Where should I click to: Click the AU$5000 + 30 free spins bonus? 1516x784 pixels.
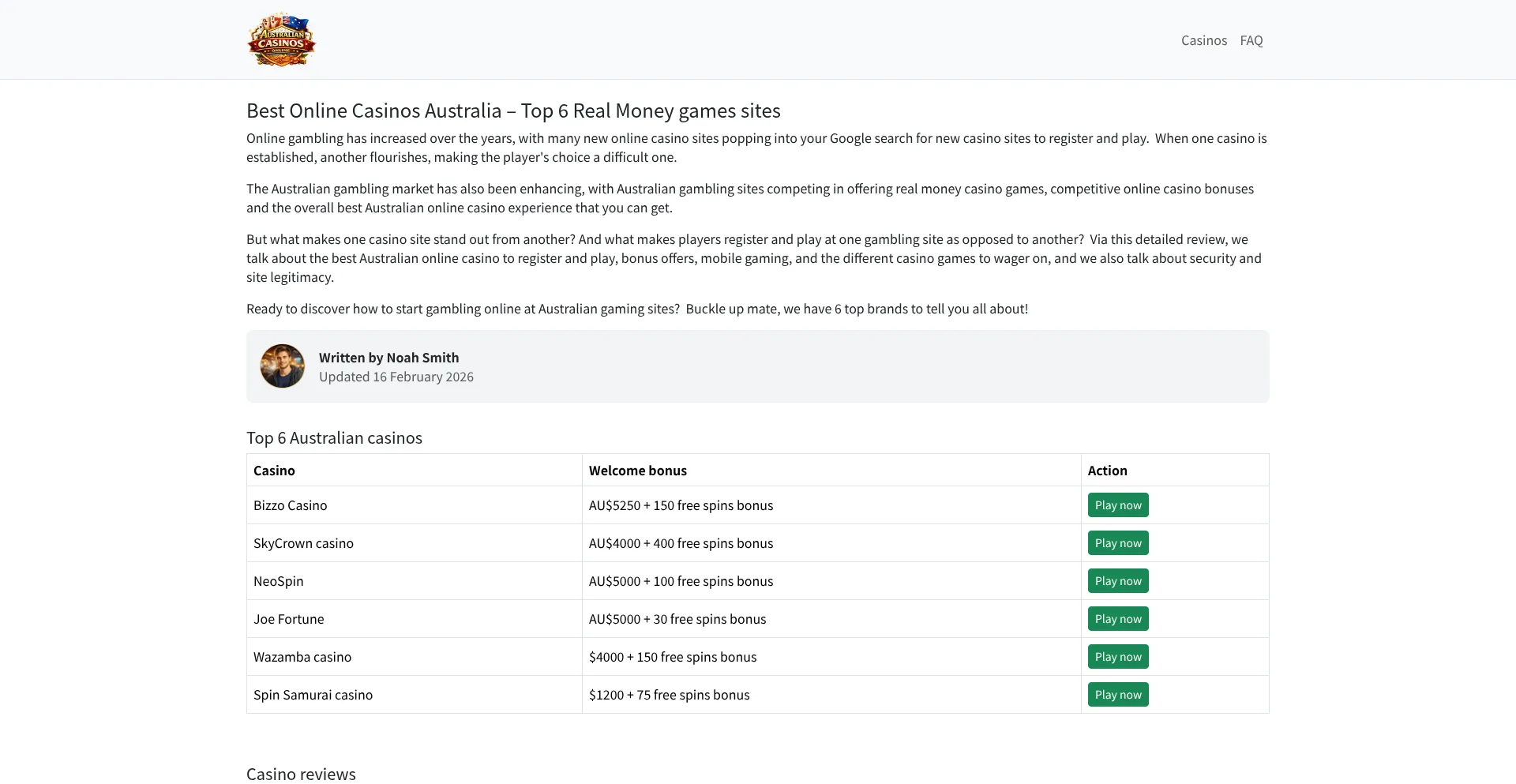(x=677, y=619)
